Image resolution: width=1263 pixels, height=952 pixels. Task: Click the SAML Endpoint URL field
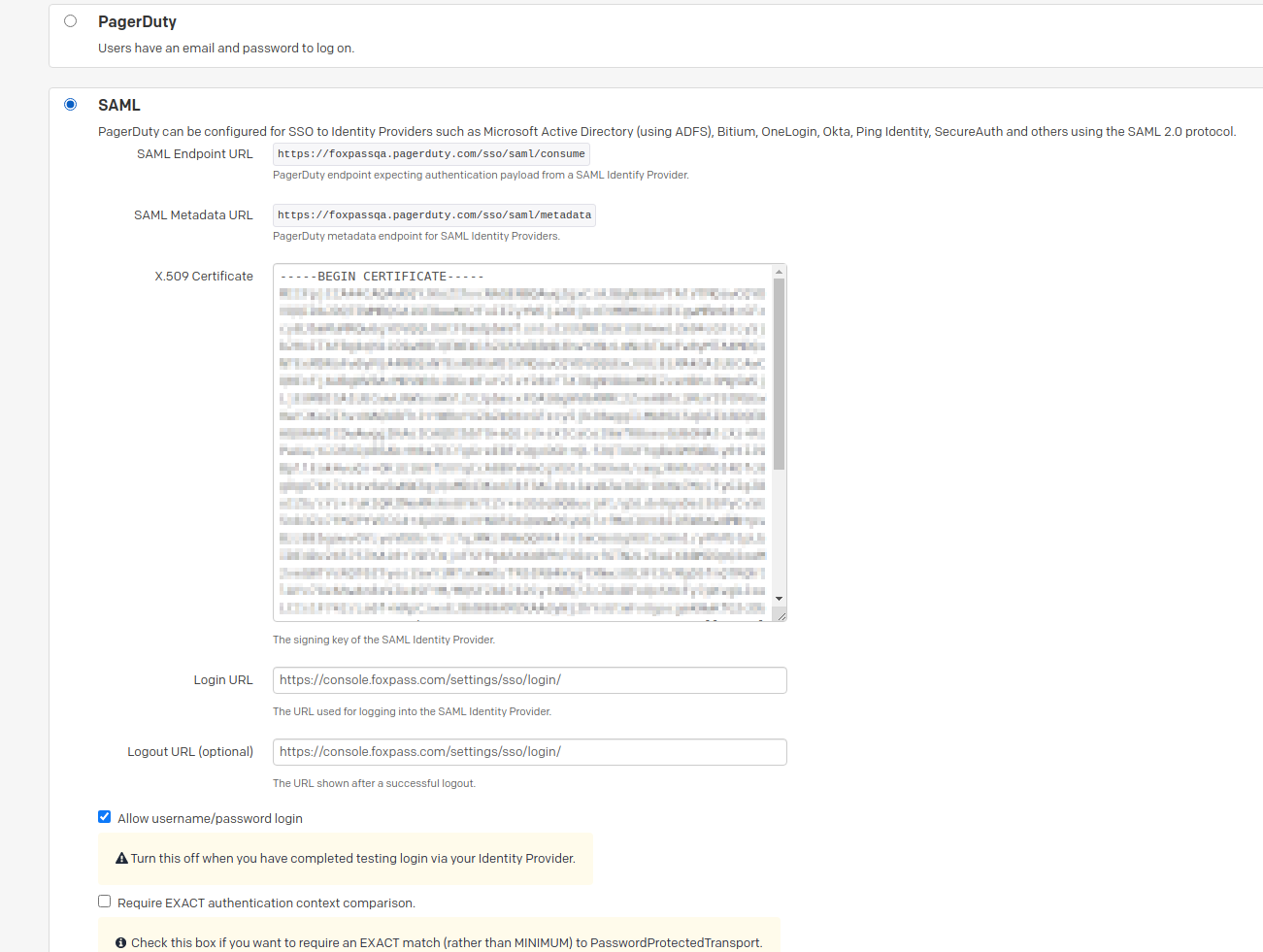pyautogui.click(x=431, y=154)
